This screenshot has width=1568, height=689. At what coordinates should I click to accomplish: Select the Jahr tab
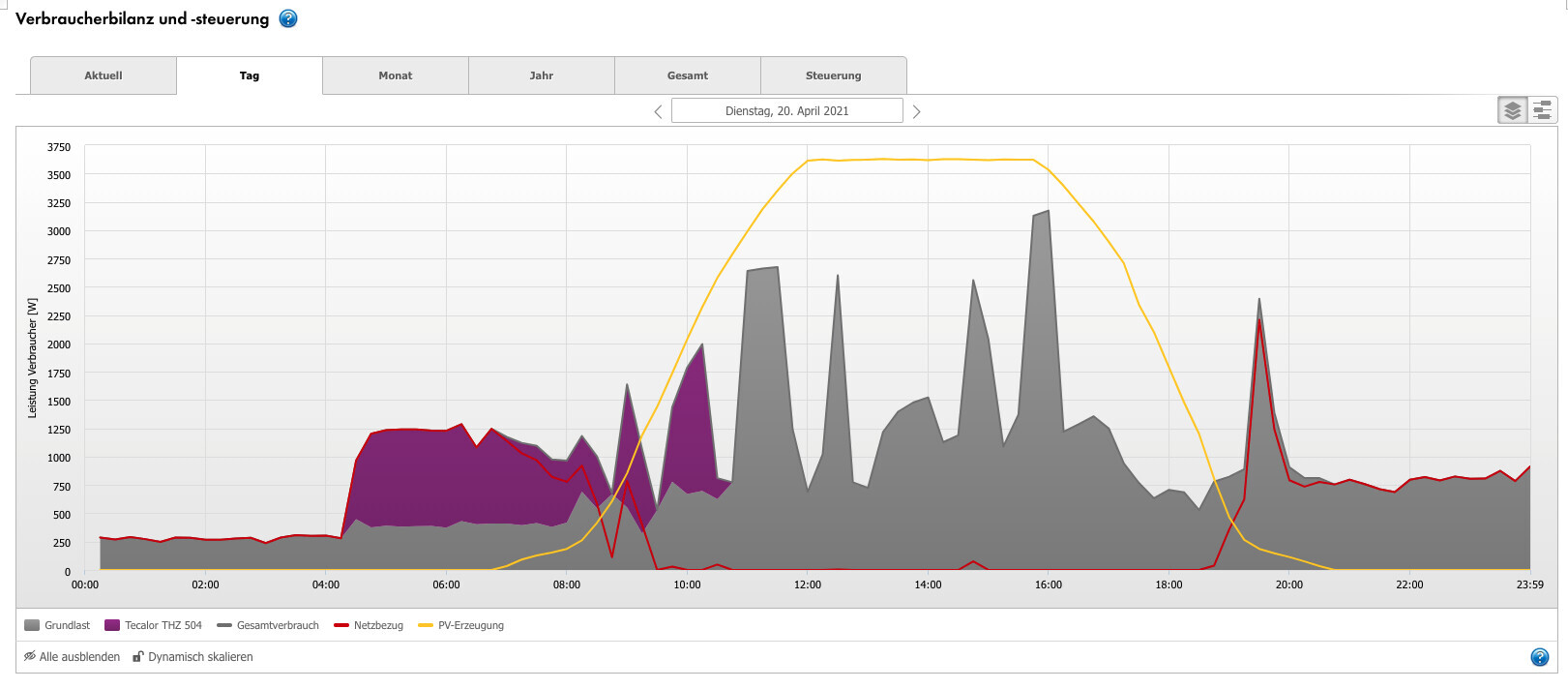(x=541, y=75)
